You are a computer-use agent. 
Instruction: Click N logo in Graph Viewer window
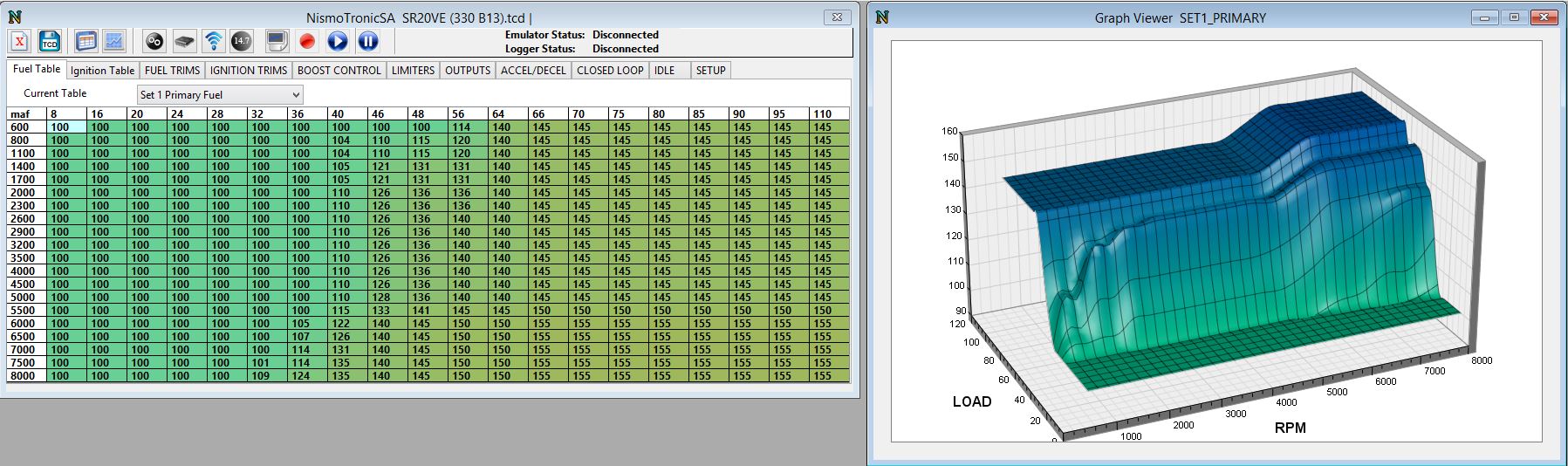tap(882, 17)
